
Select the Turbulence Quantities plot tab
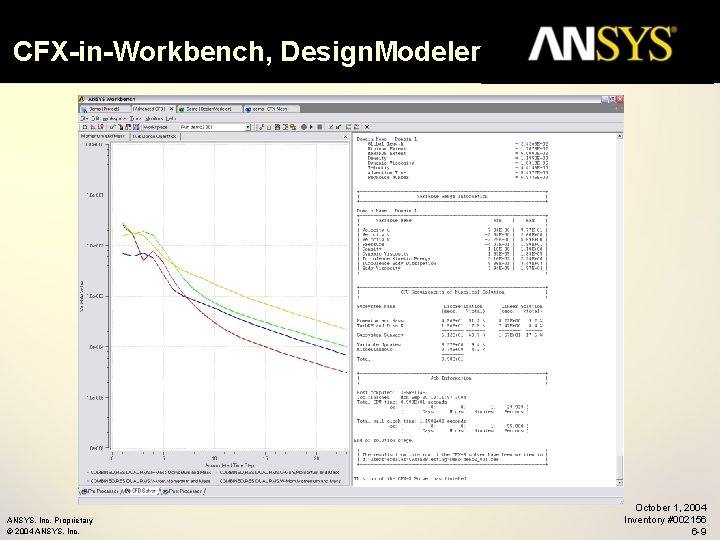(x=155, y=136)
